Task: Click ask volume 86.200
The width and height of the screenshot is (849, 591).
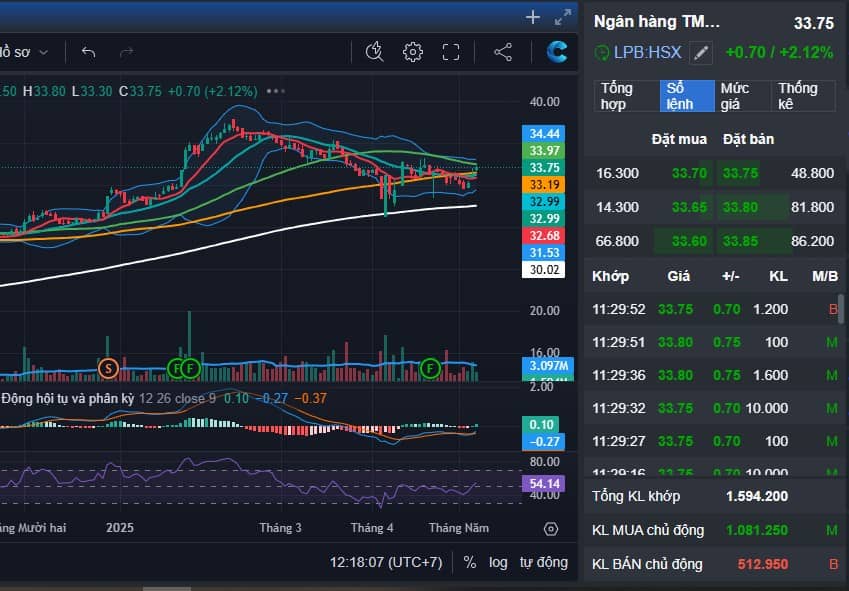Action: (x=812, y=241)
